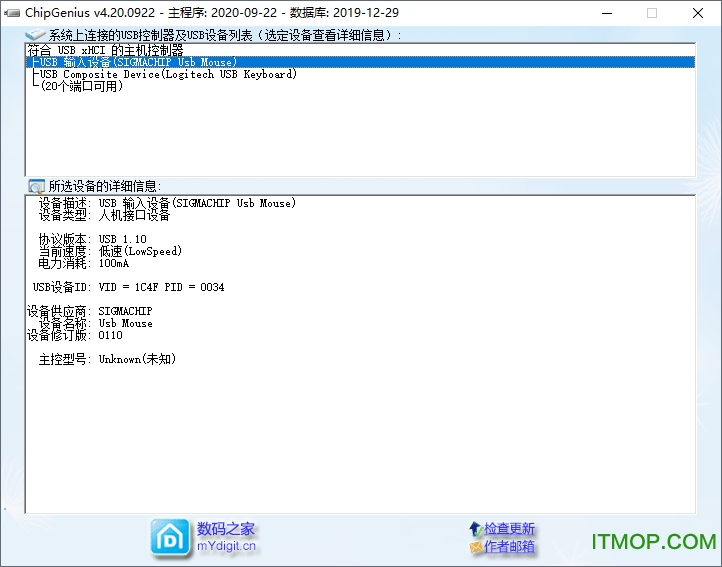Click the 当前速度 LowSpeed line
The height and width of the screenshot is (567, 722).
[110, 251]
